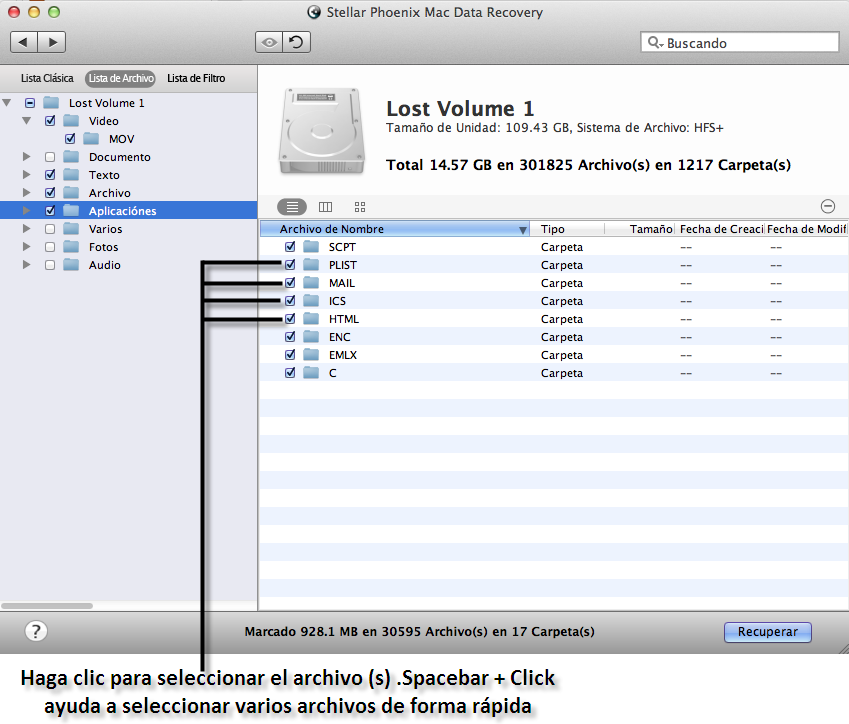Click the ICS folder icon
849x724 pixels.
[311, 301]
